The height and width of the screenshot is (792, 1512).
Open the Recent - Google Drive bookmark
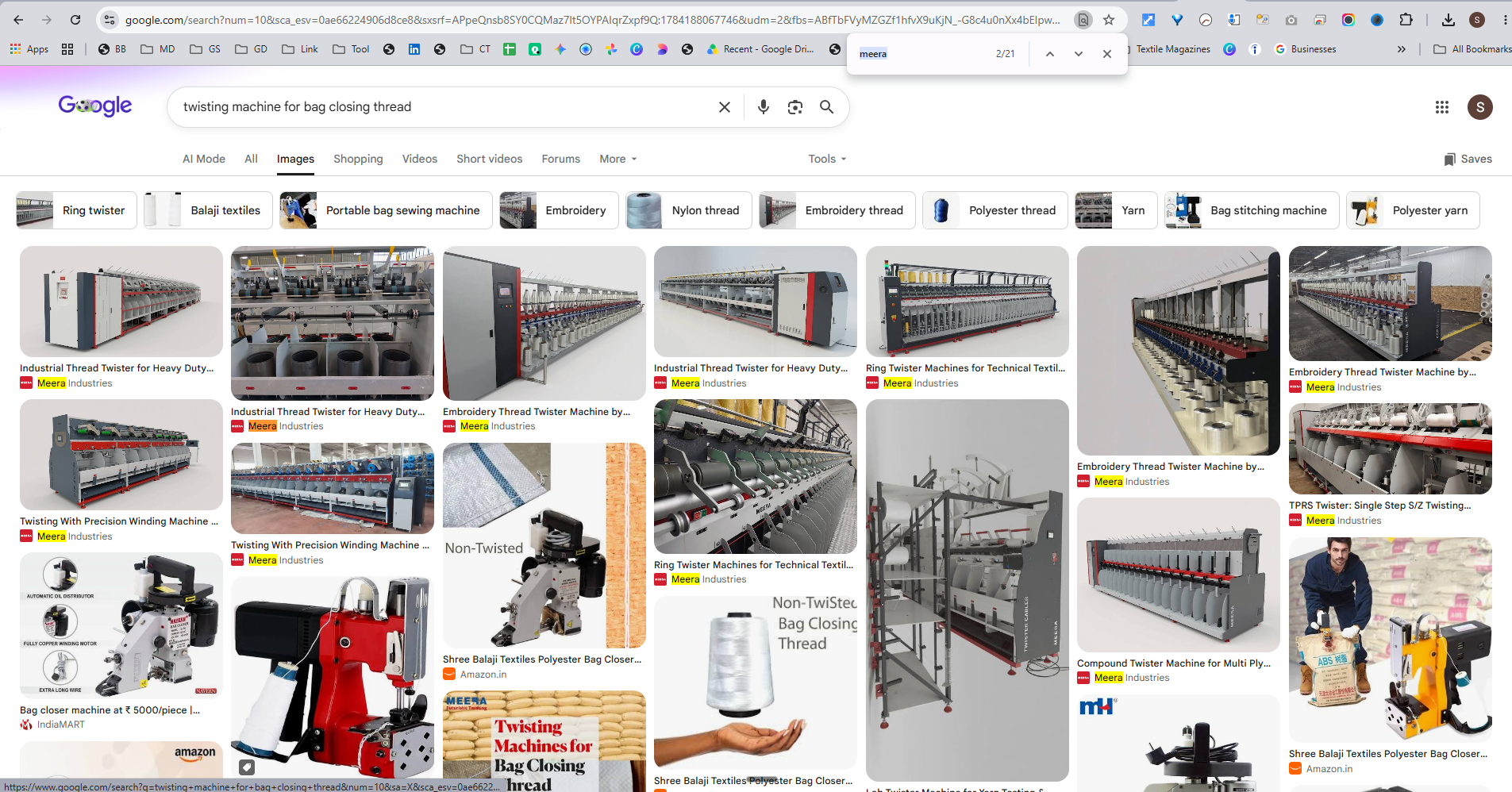pos(760,49)
